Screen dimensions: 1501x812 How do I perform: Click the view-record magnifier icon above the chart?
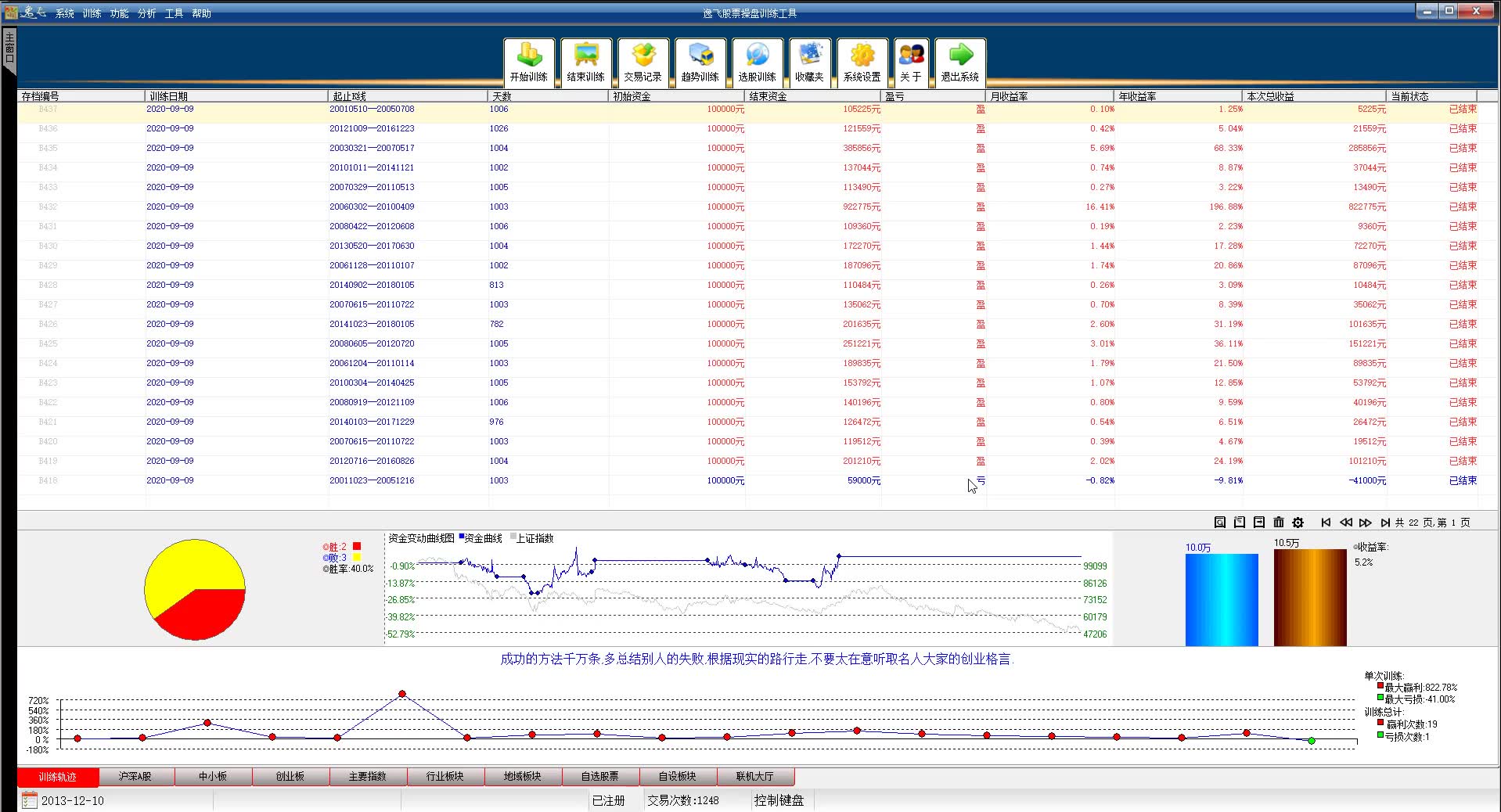(1219, 523)
